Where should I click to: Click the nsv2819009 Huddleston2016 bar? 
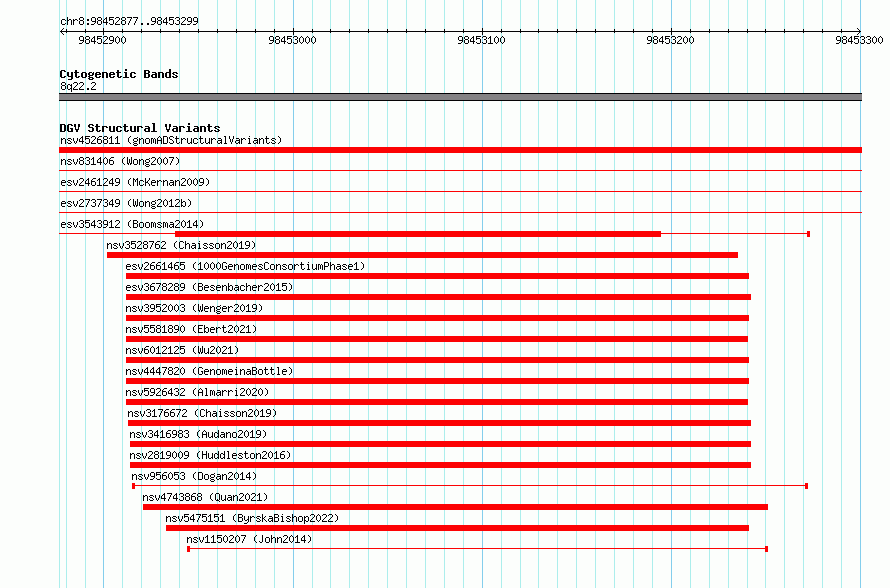pyautogui.click(x=440, y=465)
